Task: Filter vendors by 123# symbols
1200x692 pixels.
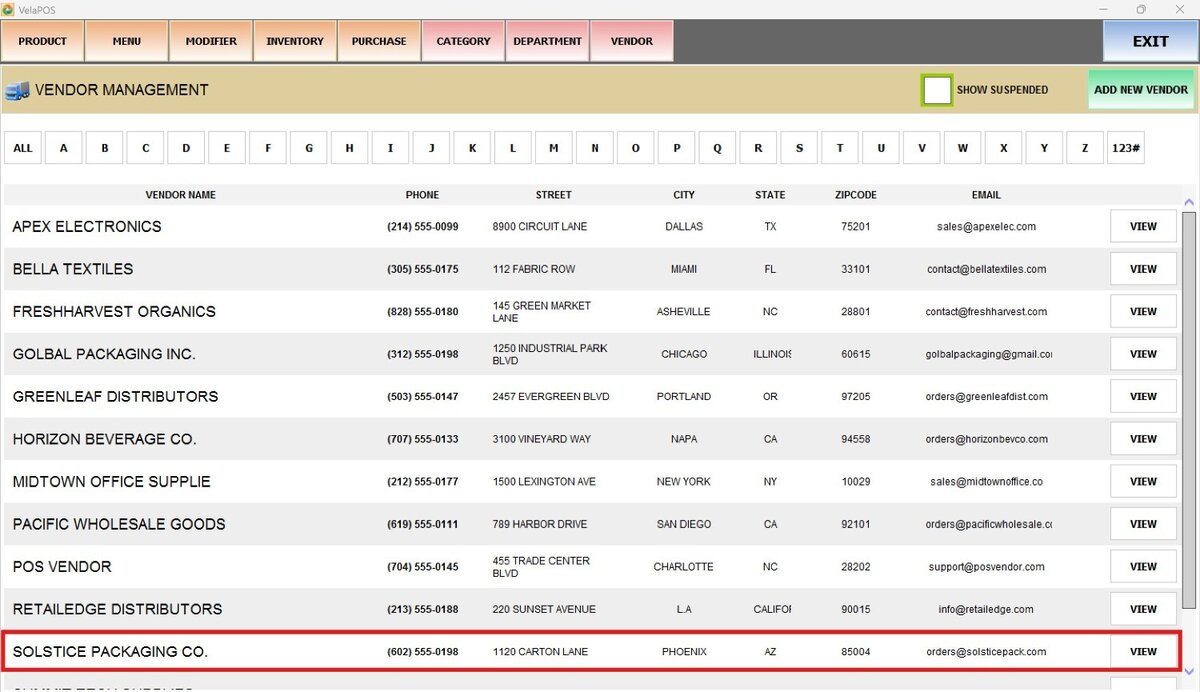Action: tap(1126, 148)
